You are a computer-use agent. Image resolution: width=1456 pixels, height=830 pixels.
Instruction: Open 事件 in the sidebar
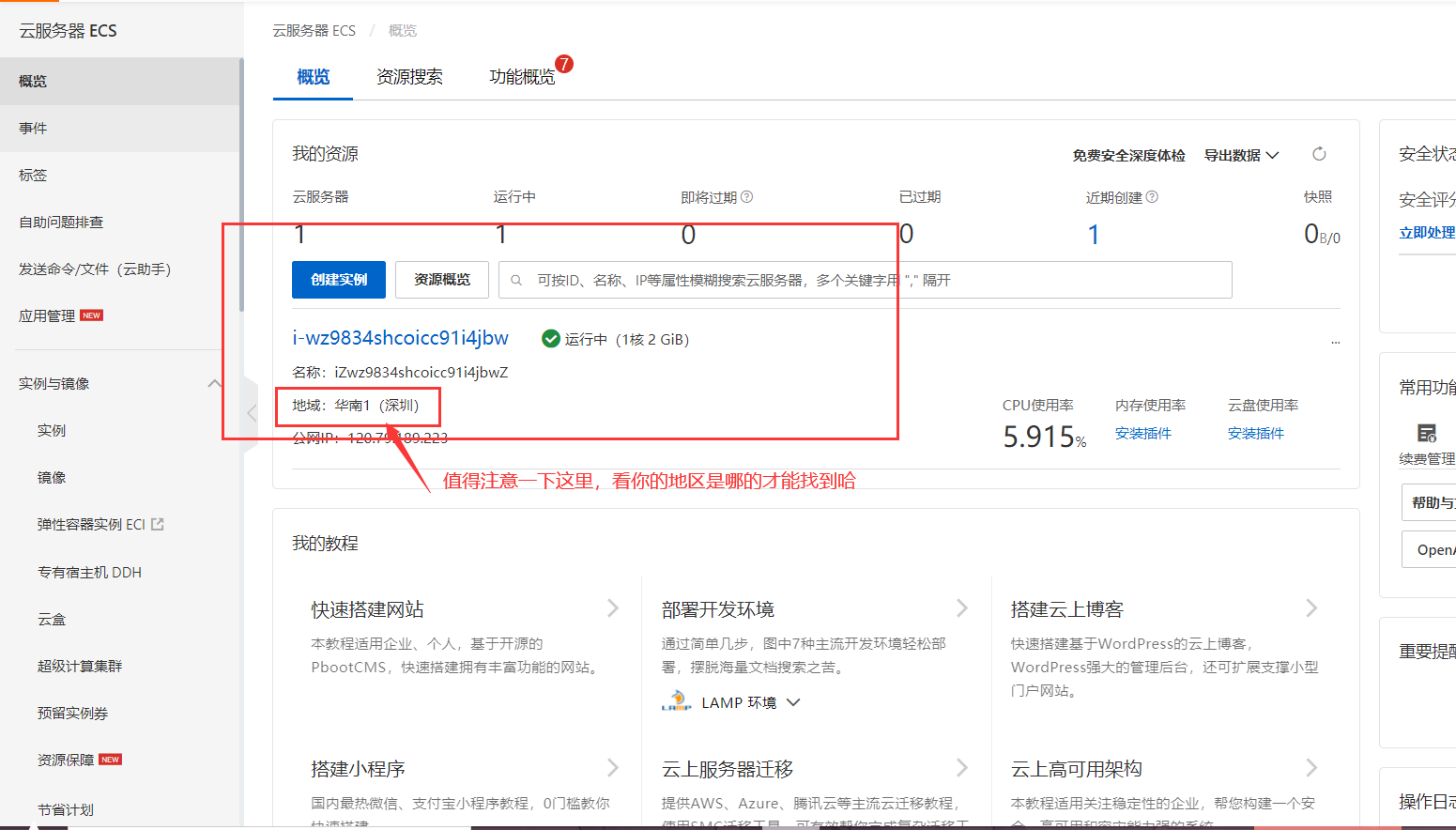pyautogui.click(x=120, y=129)
